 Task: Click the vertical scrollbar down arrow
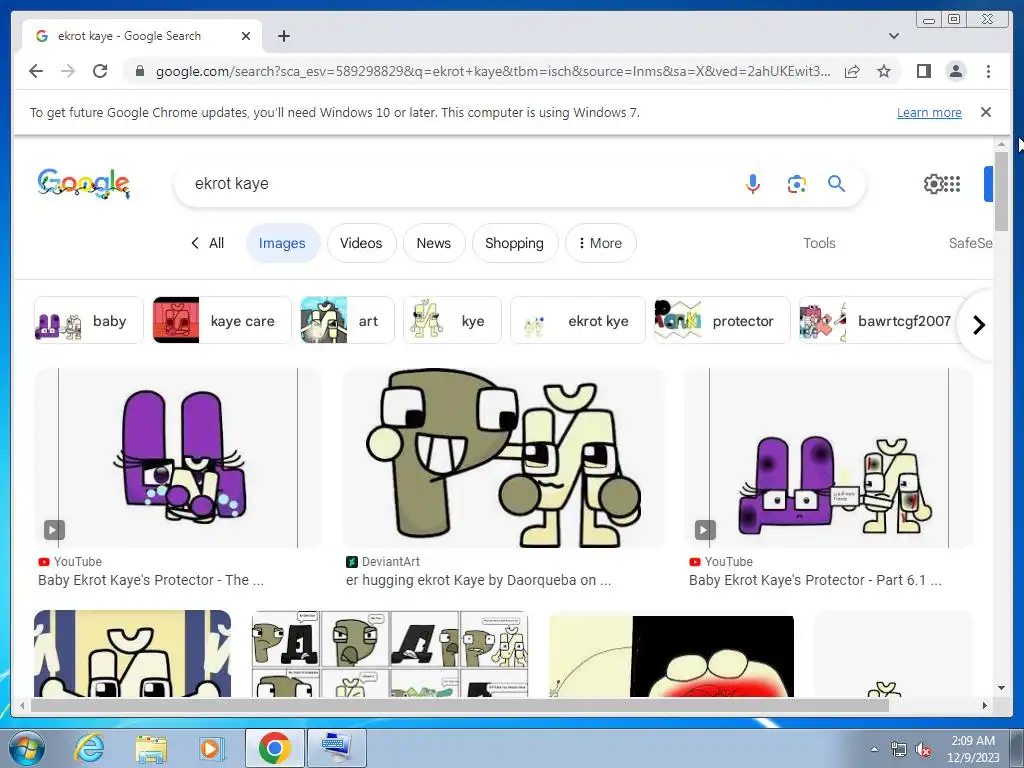[1001, 688]
